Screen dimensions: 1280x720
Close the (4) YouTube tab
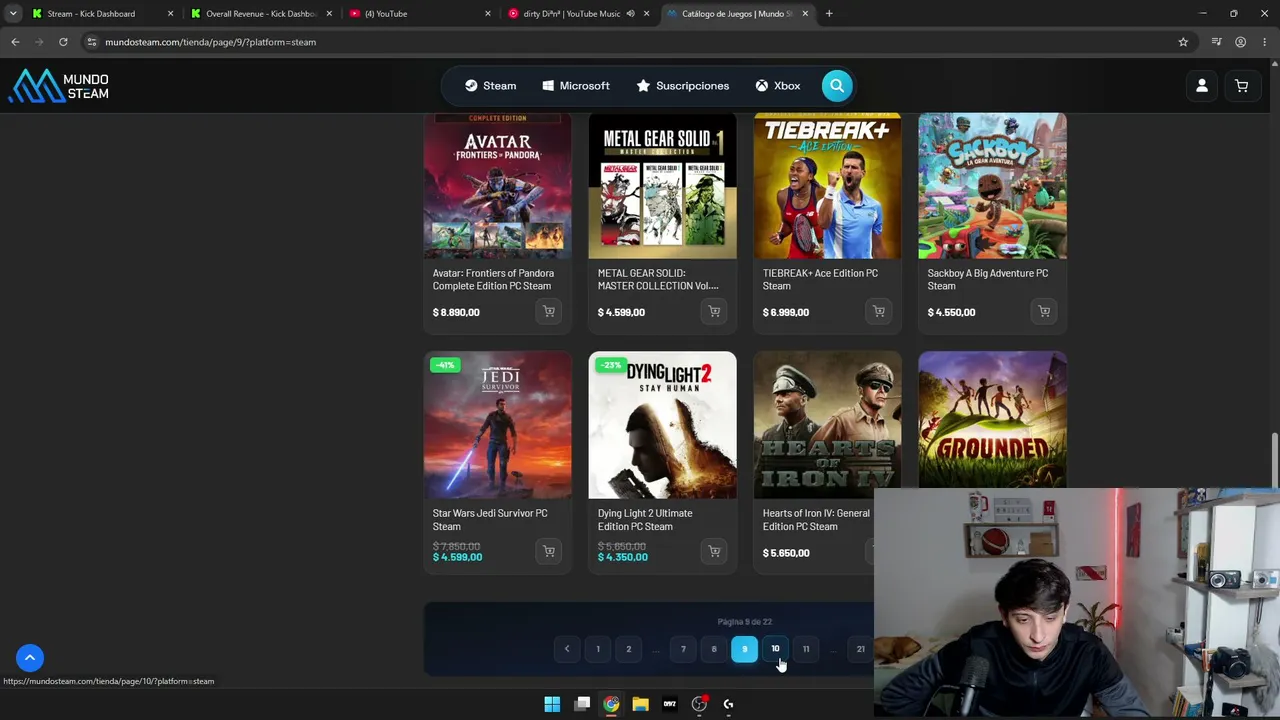point(488,14)
